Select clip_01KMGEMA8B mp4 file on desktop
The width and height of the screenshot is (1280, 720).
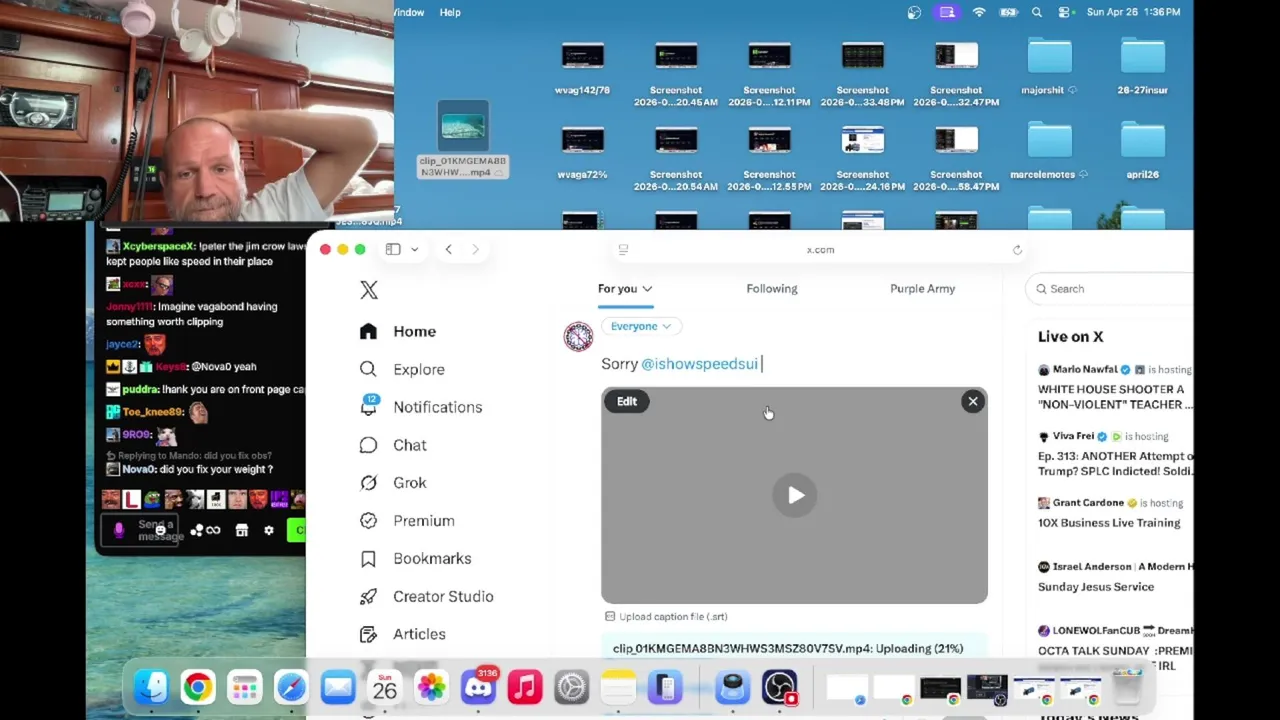click(x=463, y=140)
